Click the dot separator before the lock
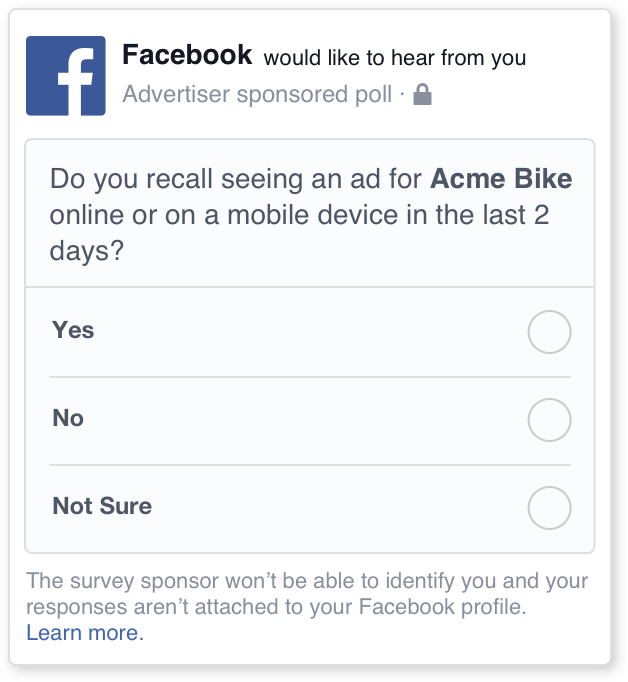The image size is (628, 682). coord(401,95)
